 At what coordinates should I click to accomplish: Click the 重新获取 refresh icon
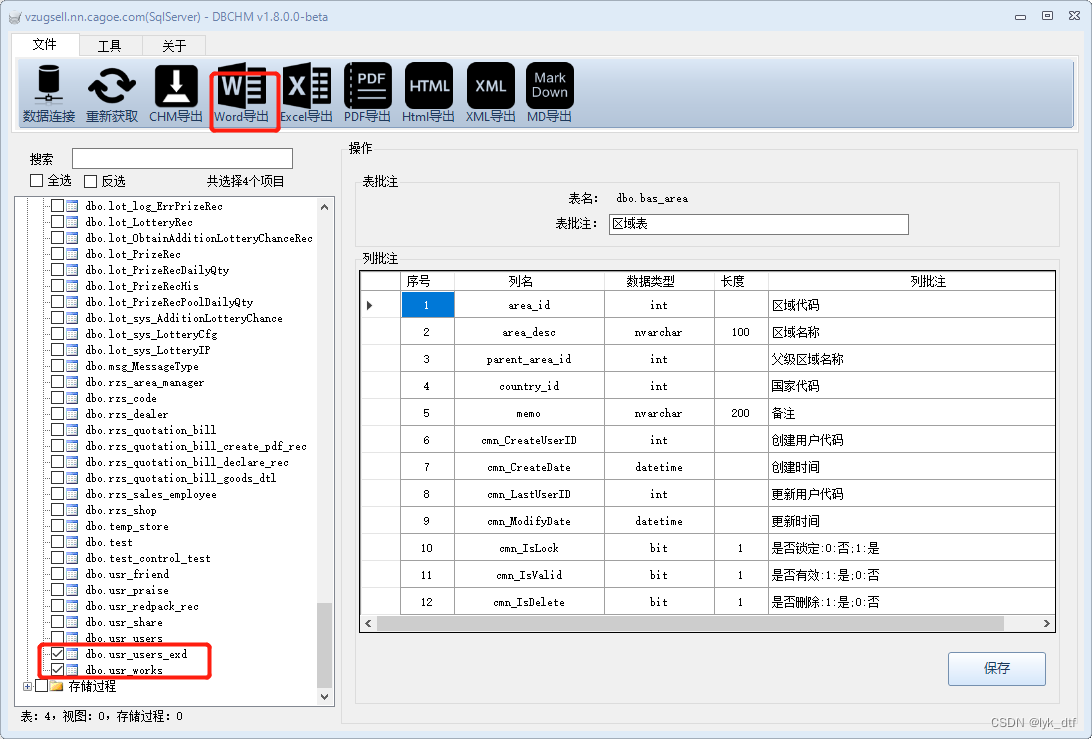[x=110, y=92]
